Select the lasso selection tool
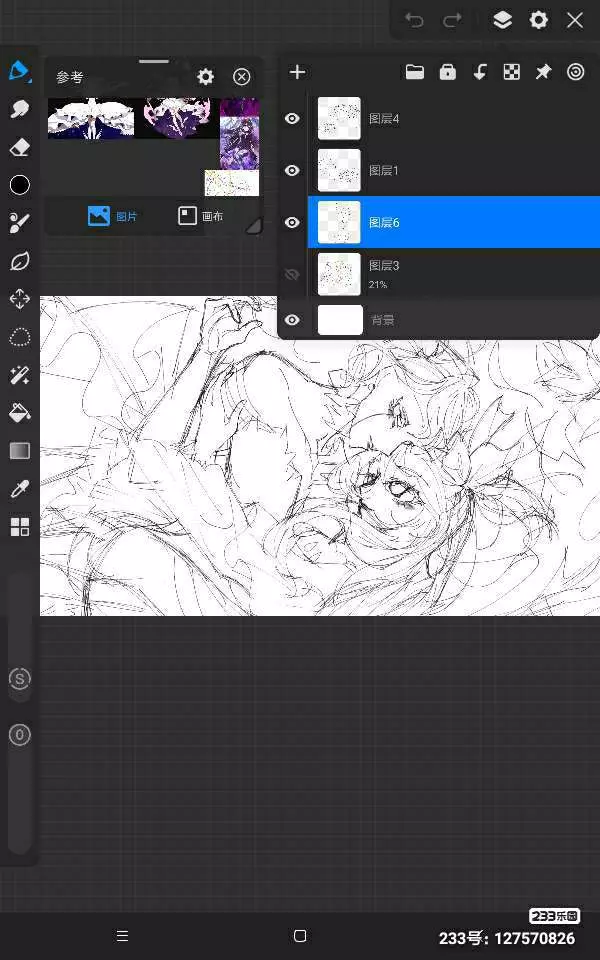This screenshot has width=600, height=960. 20,337
